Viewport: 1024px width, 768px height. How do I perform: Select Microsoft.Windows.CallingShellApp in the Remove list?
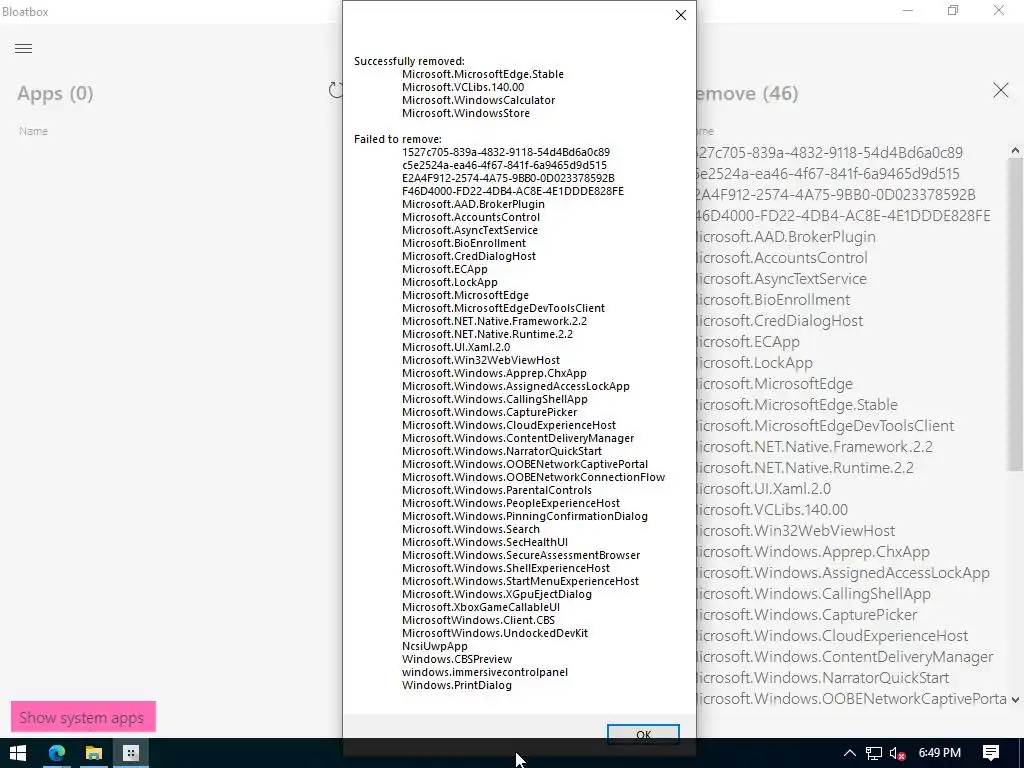coord(814,594)
